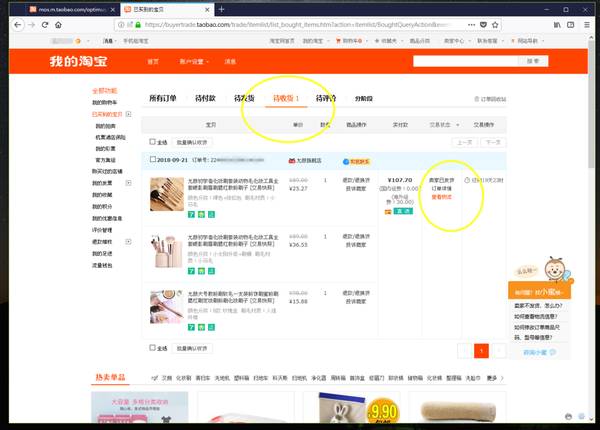Click the 收藏夹 favorites star in top bar
The image size is (600, 430).
[377, 41]
